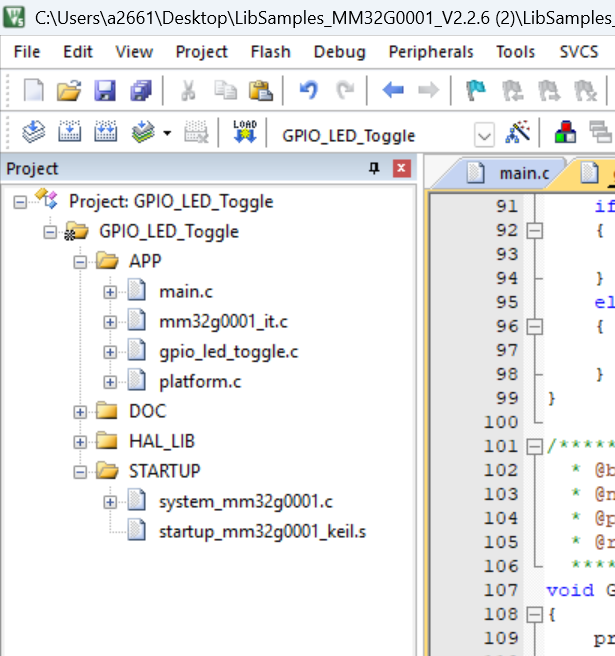Navigate backwards with the blue arrow
Screen dimensions: 615x656
393,91
